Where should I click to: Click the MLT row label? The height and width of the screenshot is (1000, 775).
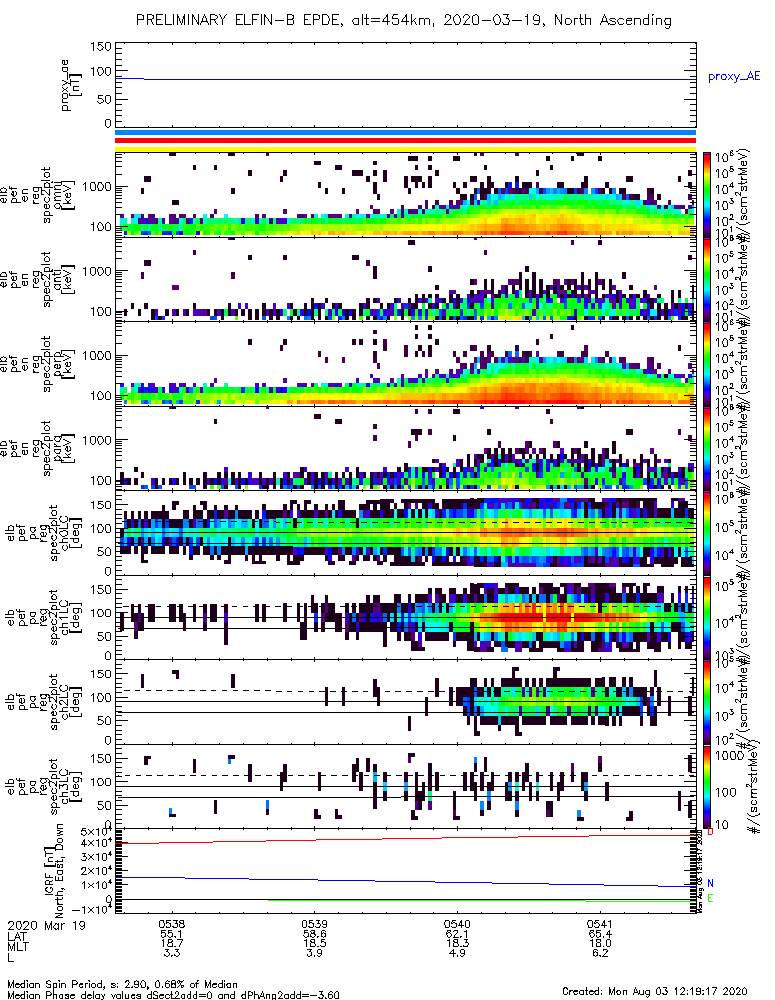coord(18,944)
